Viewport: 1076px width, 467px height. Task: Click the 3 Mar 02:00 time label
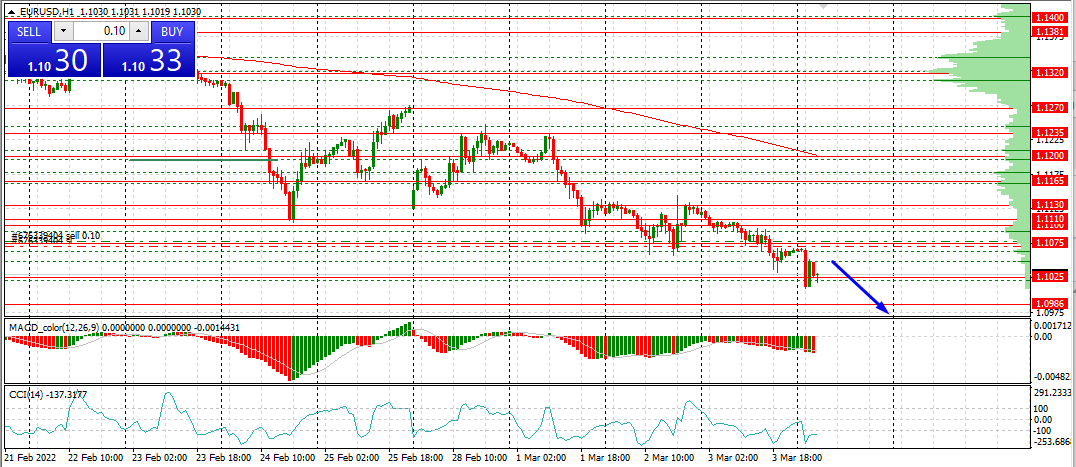(733, 457)
